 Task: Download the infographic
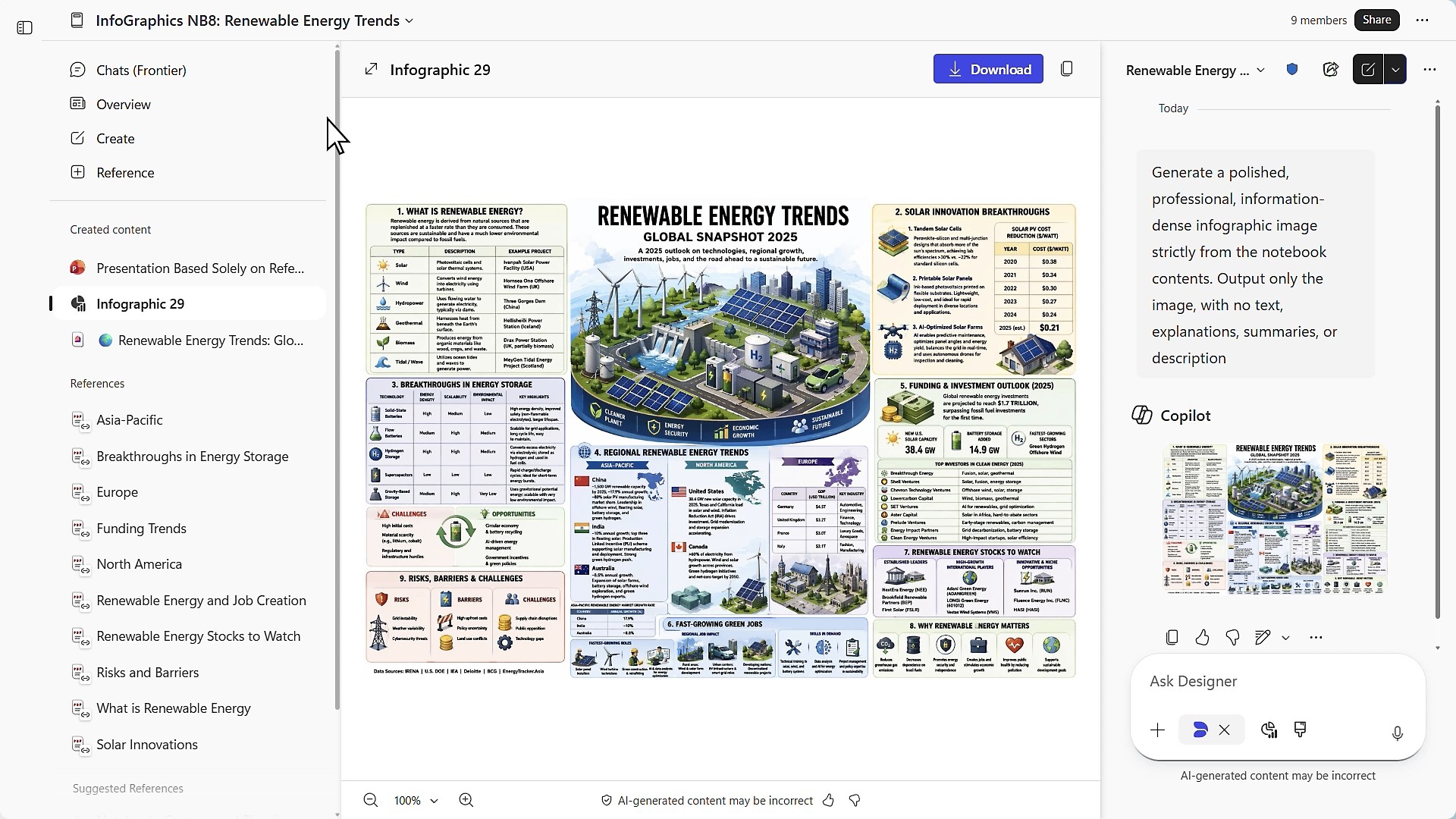click(988, 69)
